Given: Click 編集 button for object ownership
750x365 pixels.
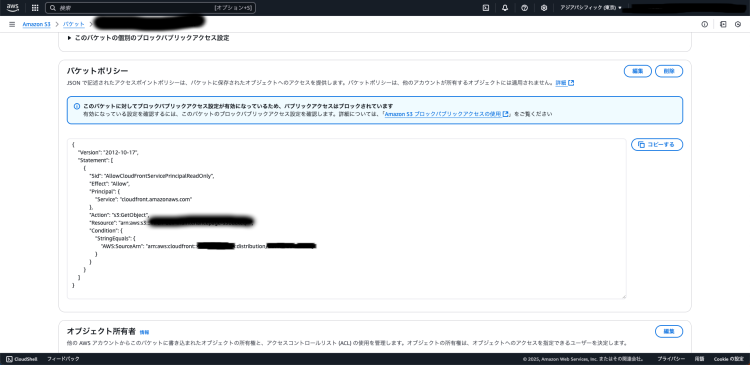Looking at the screenshot, I should click(x=669, y=331).
